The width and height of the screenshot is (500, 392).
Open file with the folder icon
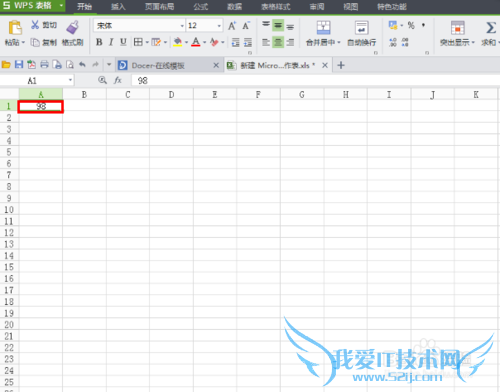coord(6,65)
